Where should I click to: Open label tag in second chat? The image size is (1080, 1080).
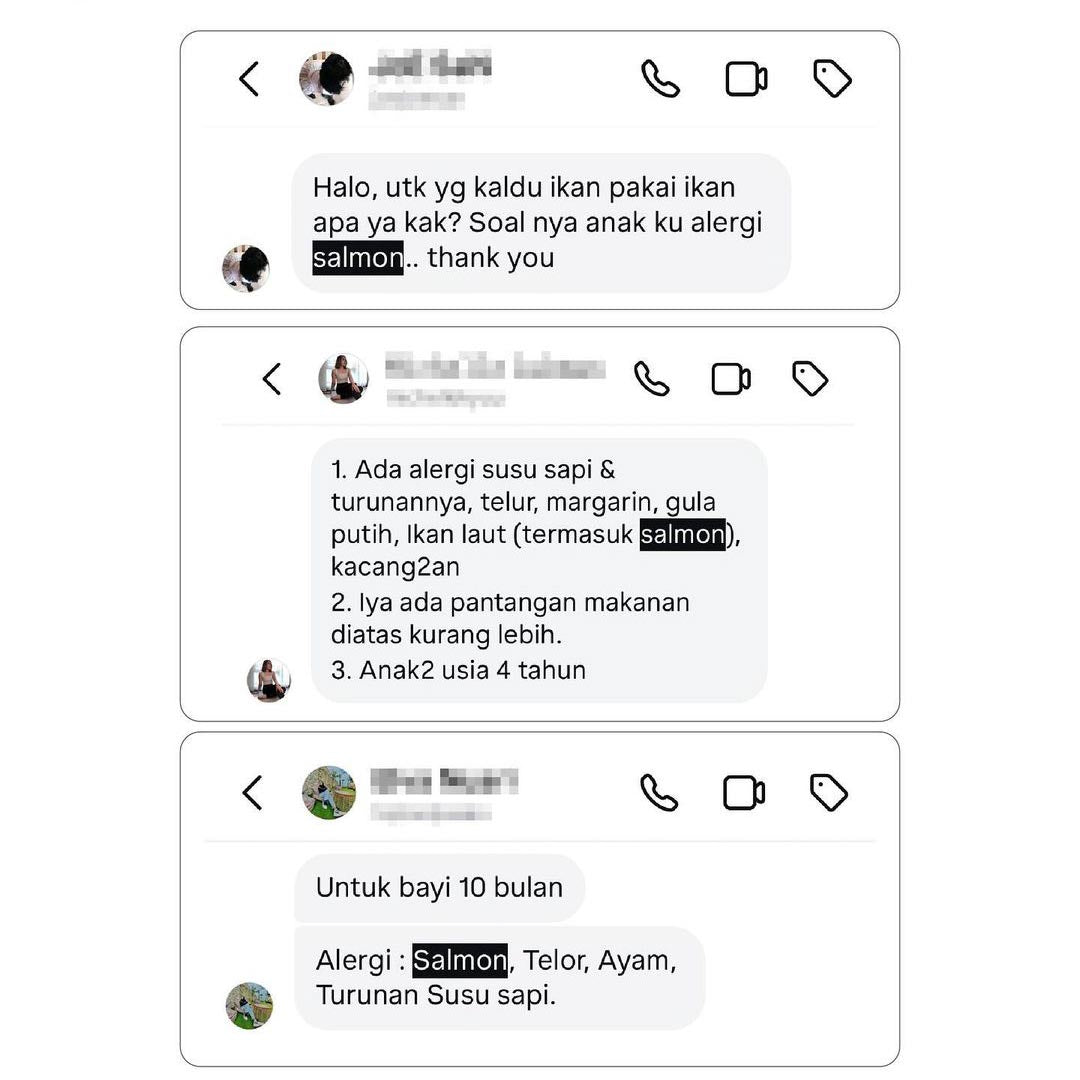810,378
